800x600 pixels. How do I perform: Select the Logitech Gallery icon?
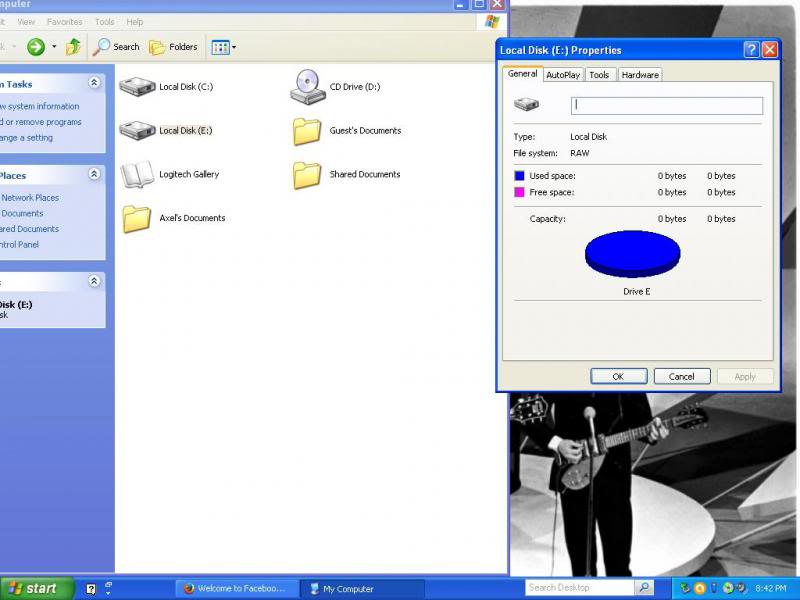(137, 174)
